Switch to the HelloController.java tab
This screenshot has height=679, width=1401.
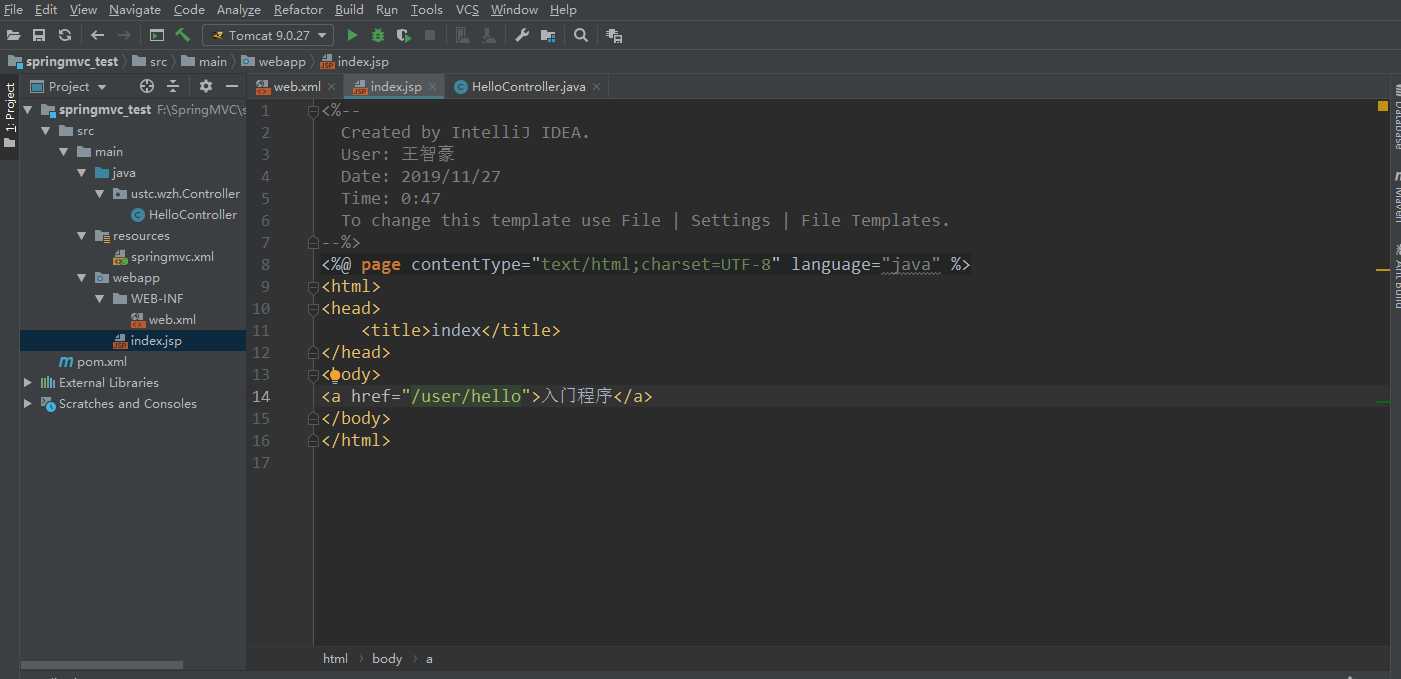click(x=528, y=87)
